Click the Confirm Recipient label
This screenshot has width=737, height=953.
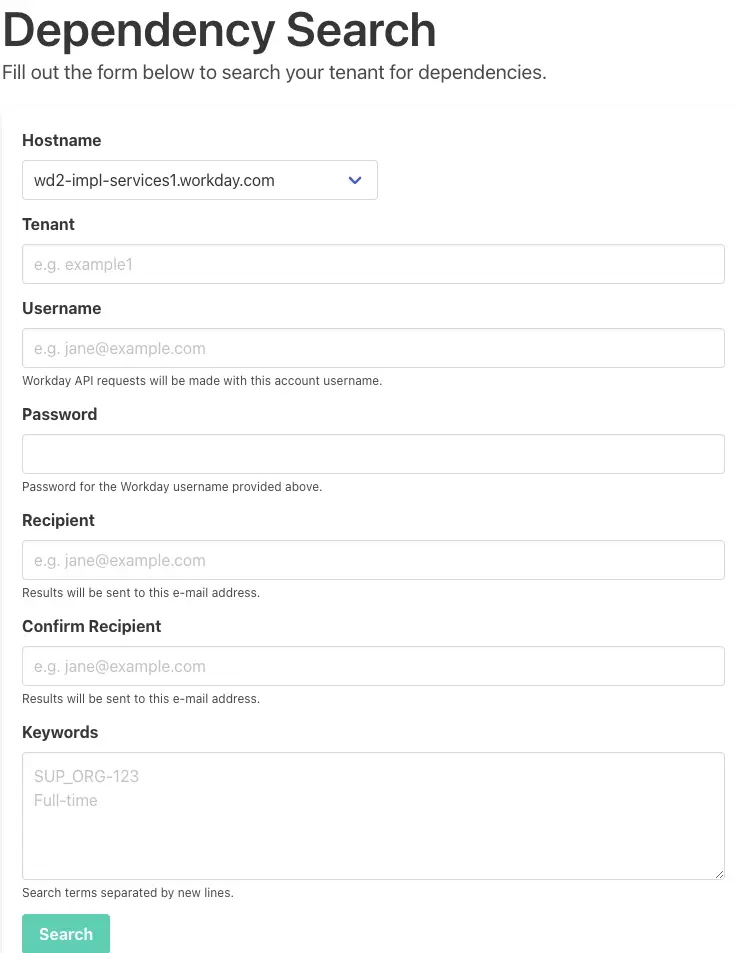coord(91,626)
